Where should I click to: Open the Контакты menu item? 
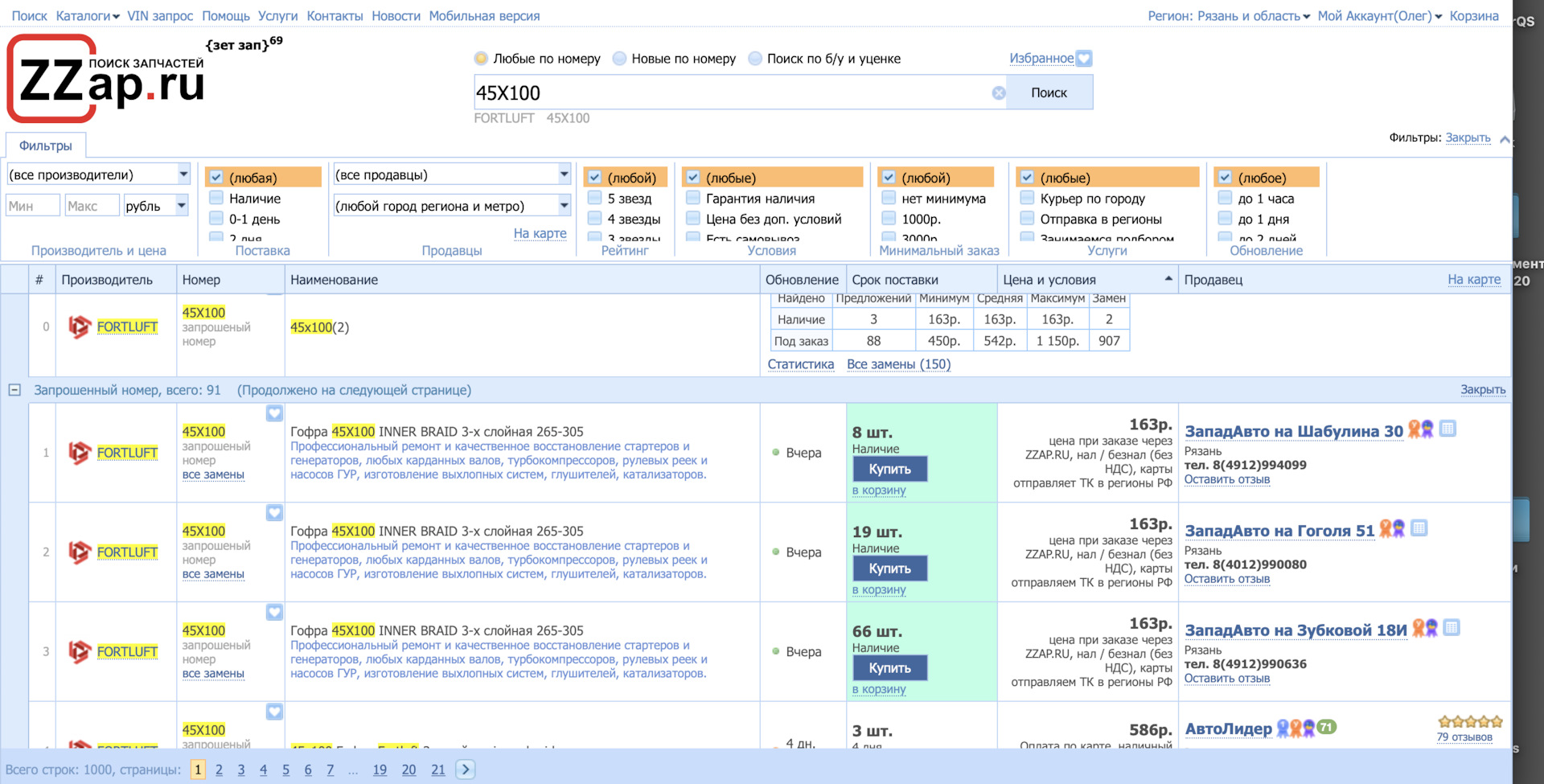335,16
